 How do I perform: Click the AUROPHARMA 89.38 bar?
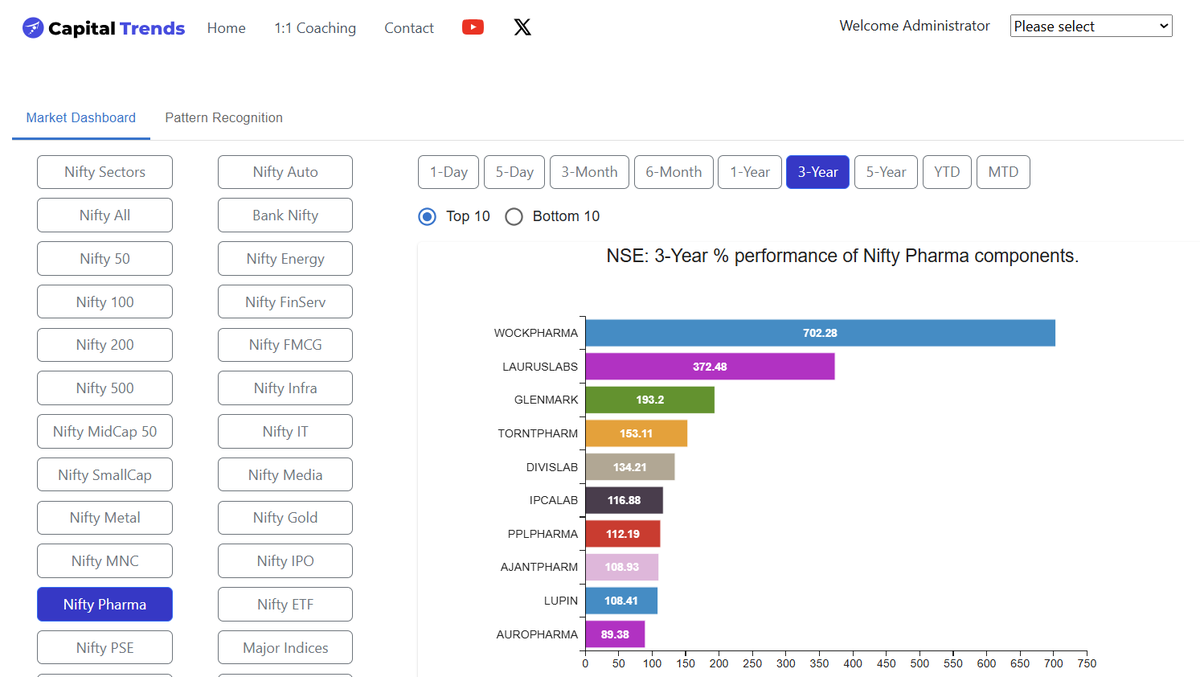point(615,634)
